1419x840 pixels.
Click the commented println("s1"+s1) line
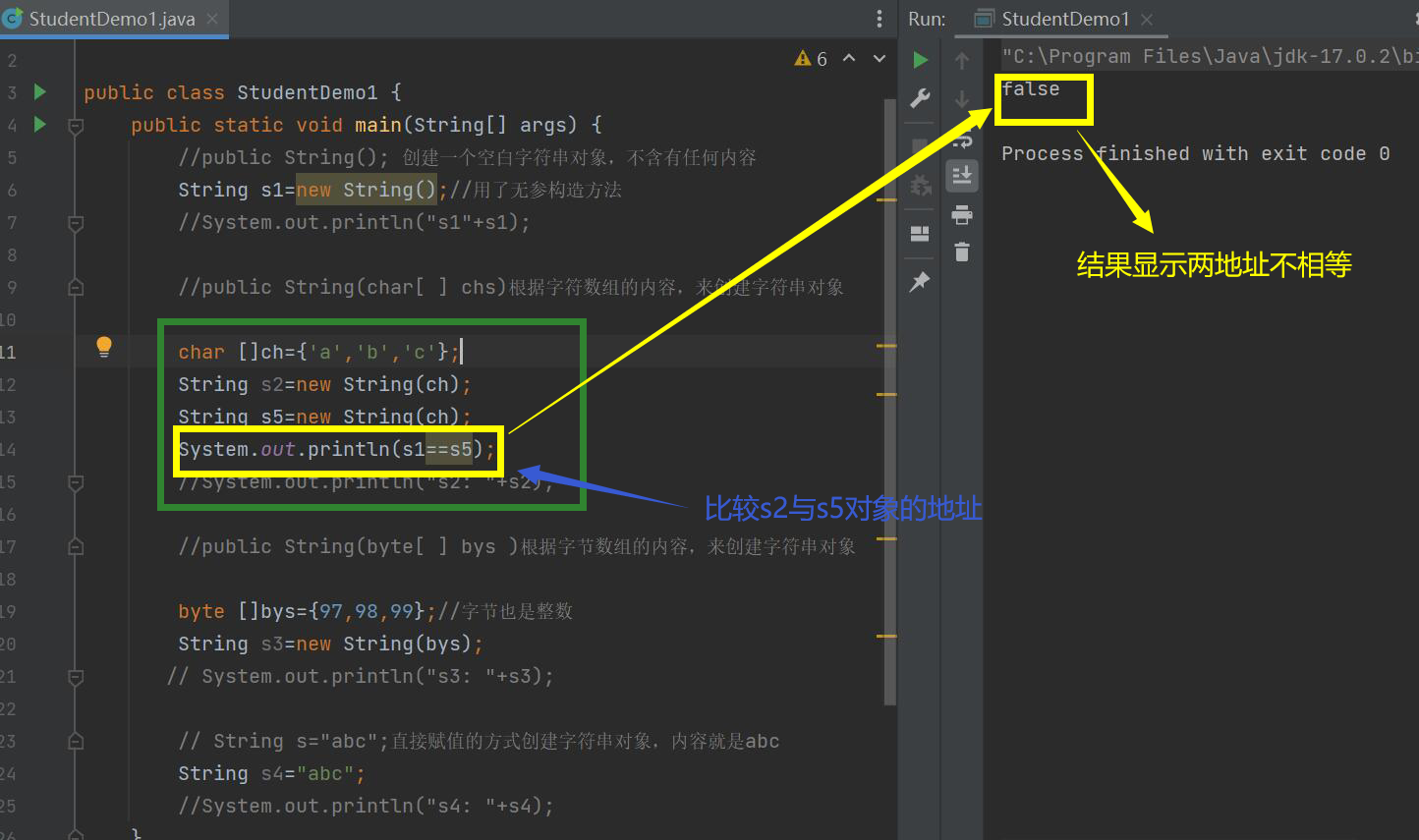tap(354, 222)
